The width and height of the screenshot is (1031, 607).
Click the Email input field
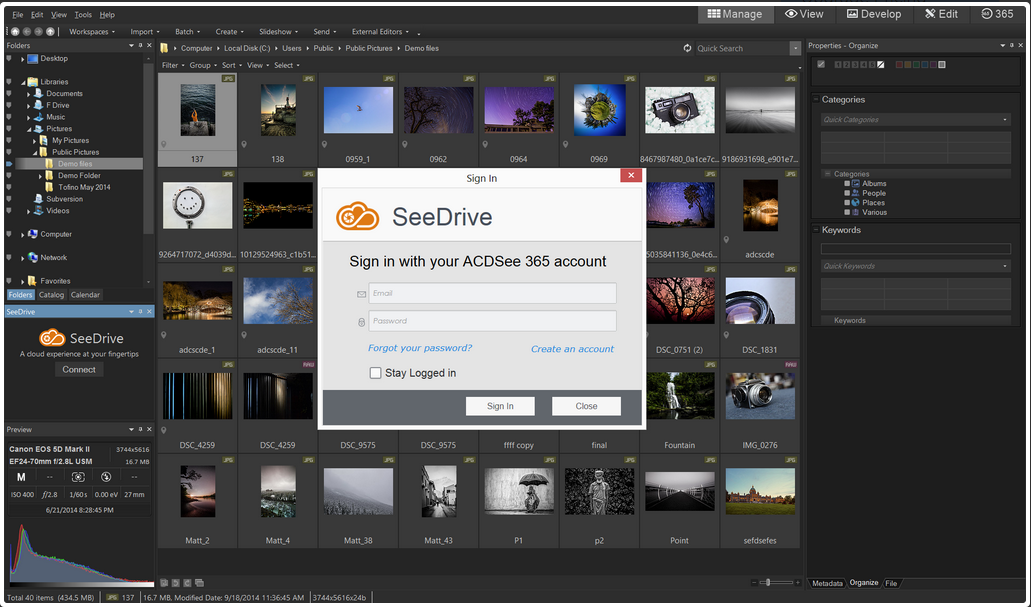(x=491, y=293)
